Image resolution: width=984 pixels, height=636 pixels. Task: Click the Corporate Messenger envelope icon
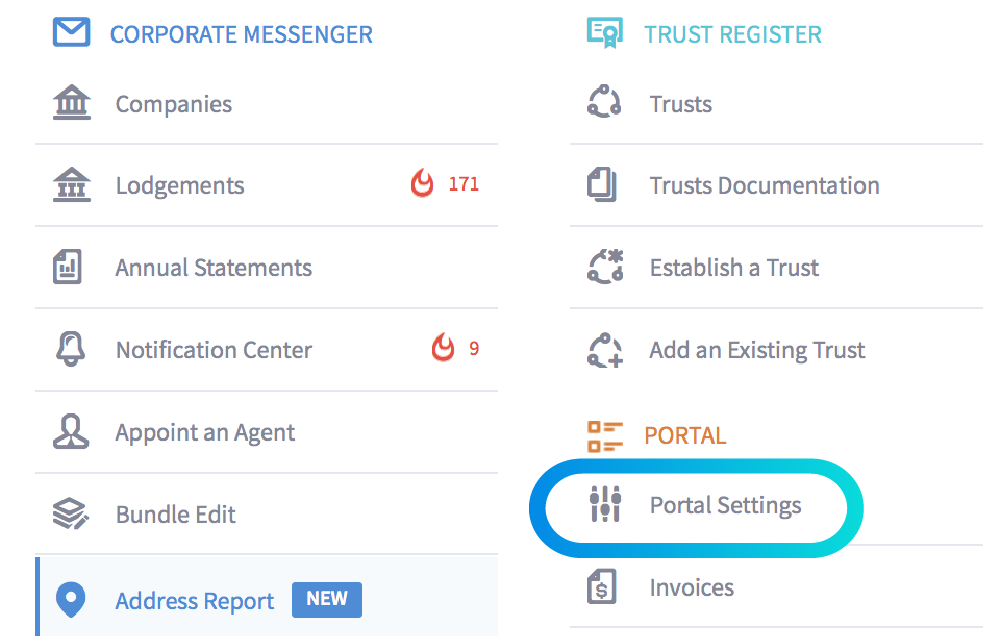click(x=71, y=33)
